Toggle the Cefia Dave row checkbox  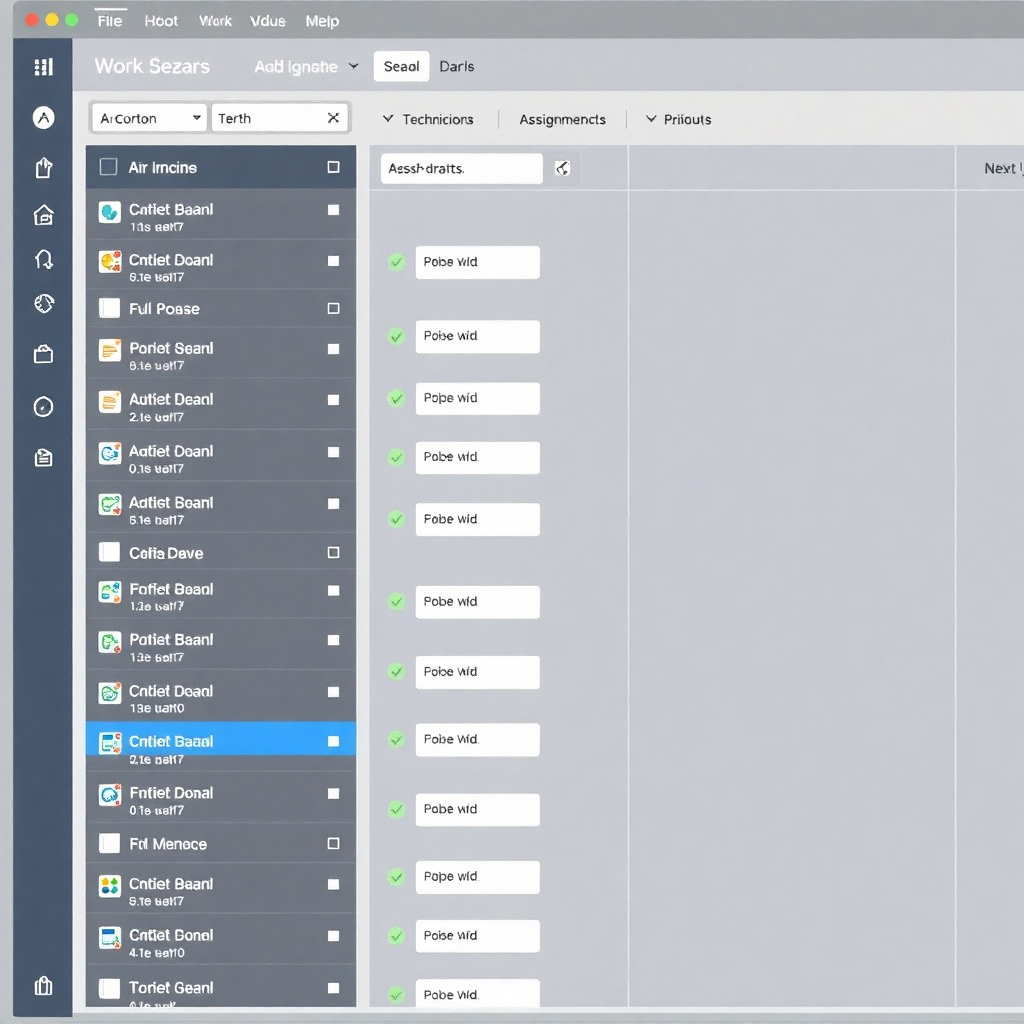[333, 552]
